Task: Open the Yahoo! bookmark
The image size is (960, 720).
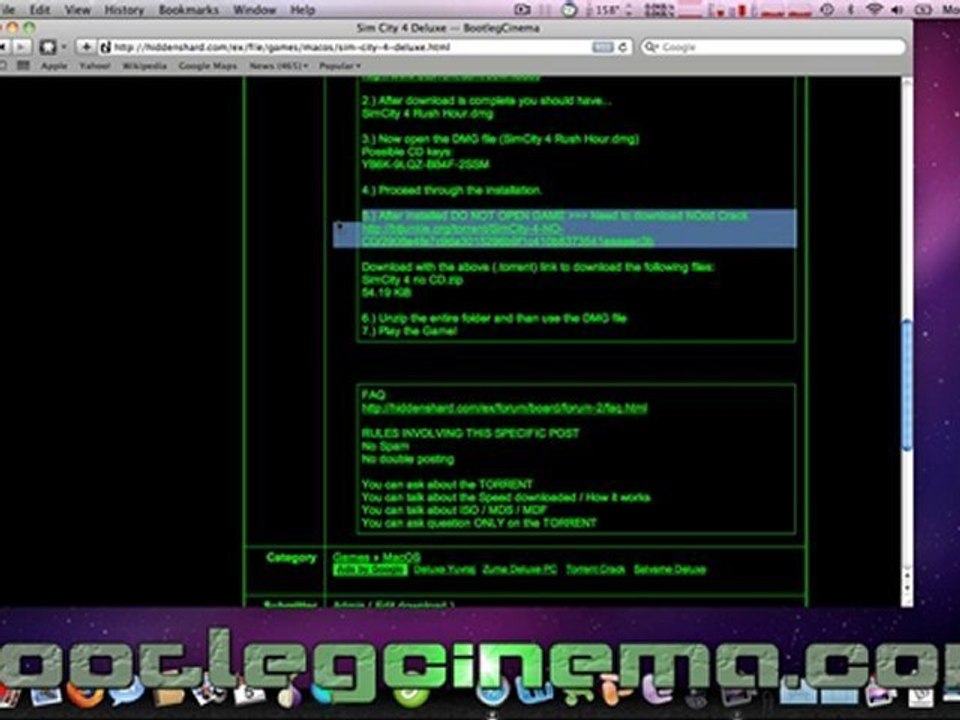Action: (94, 66)
